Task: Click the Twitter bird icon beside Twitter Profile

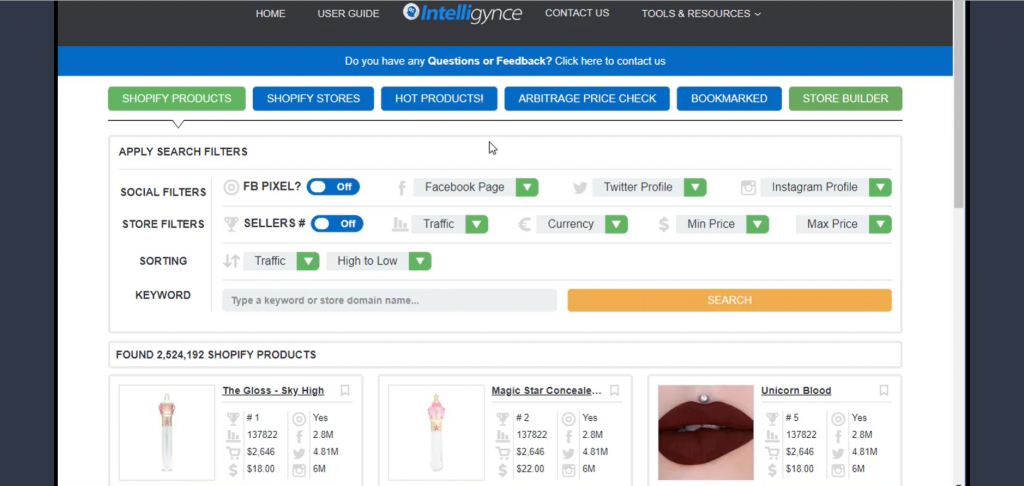Action: pos(580,188)
